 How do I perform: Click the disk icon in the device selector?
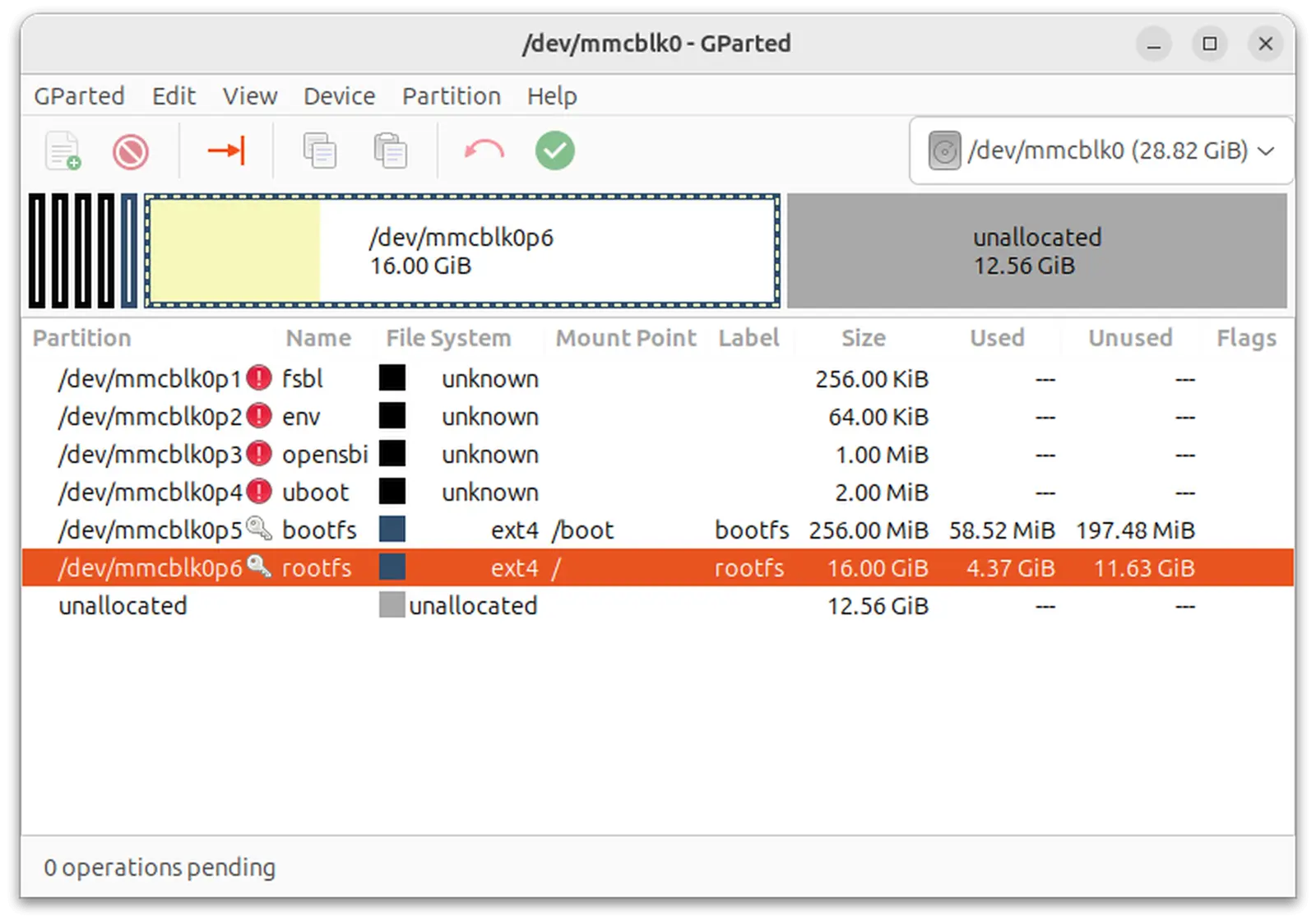click(x=944, y=151)
